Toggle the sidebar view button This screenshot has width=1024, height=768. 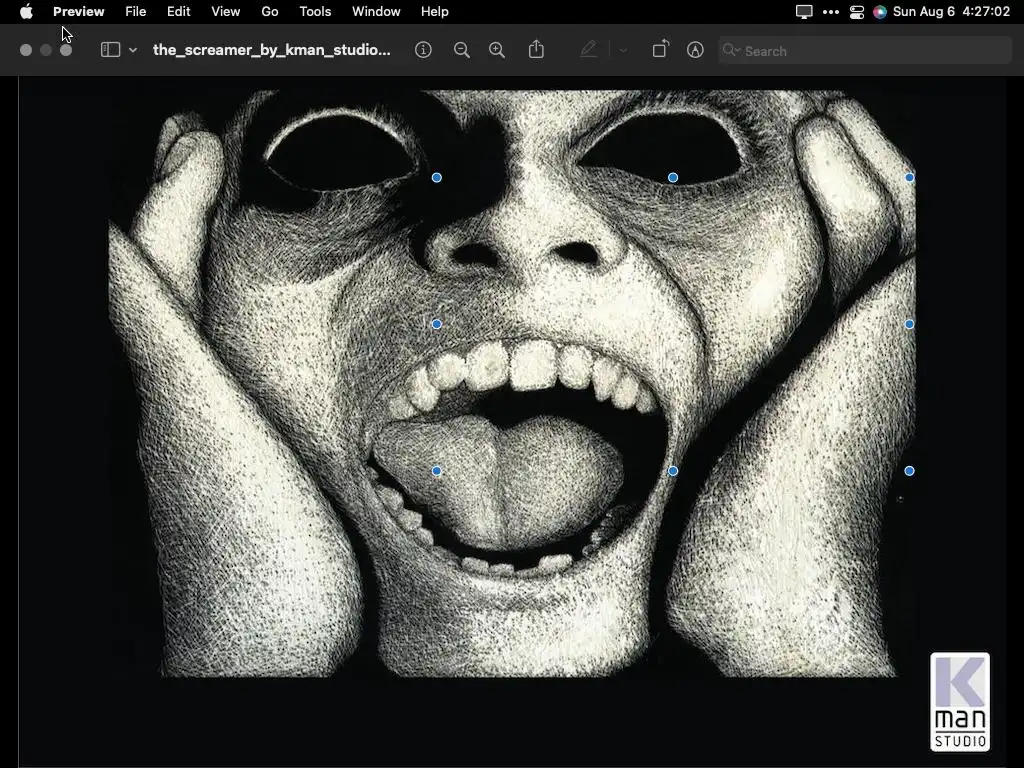click(110, 50)
